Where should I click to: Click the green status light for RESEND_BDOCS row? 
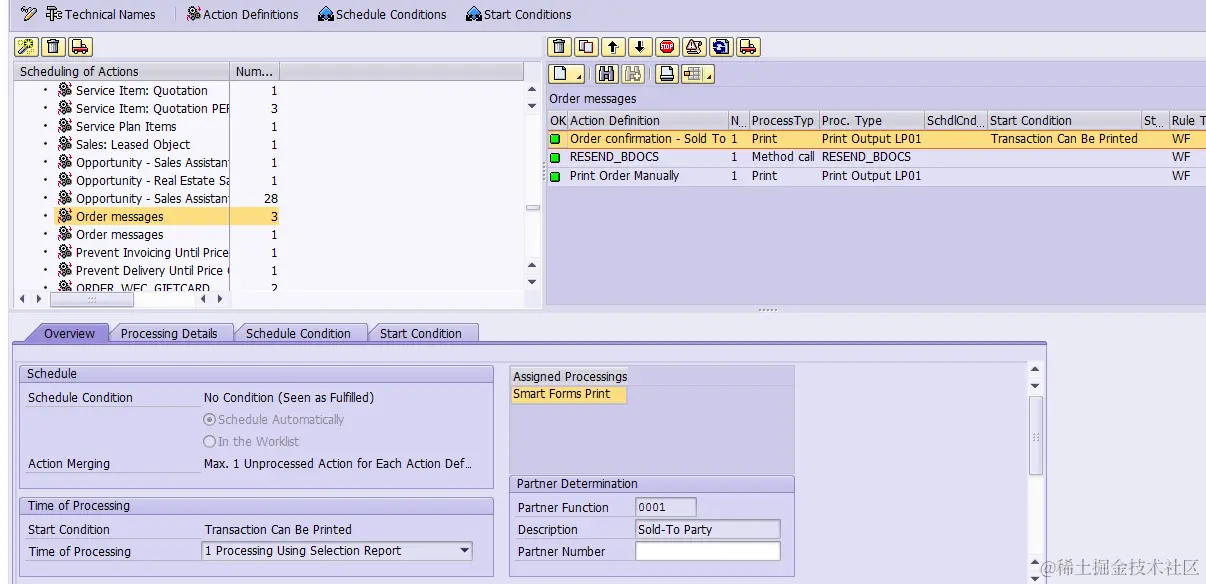coord(557,157)
